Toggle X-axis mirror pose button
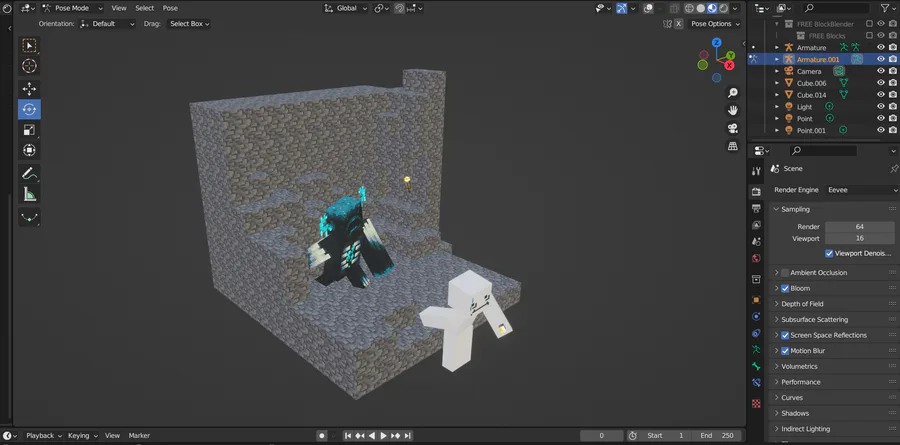This screenshot has height=445, width=900. tap(678, 24)
